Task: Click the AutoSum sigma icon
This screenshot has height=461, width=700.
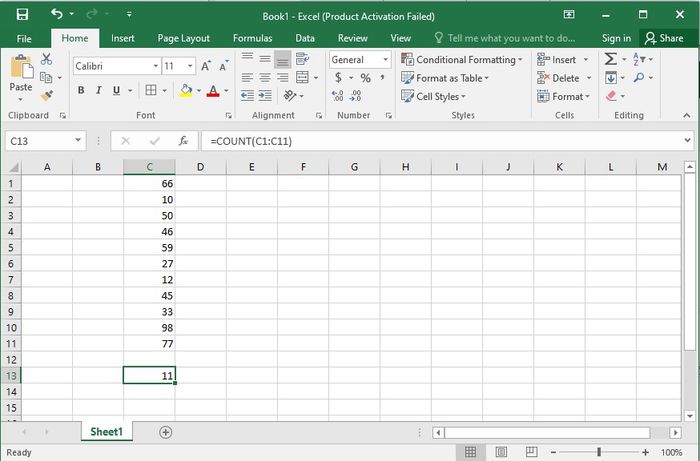Action: pos(610,59)
